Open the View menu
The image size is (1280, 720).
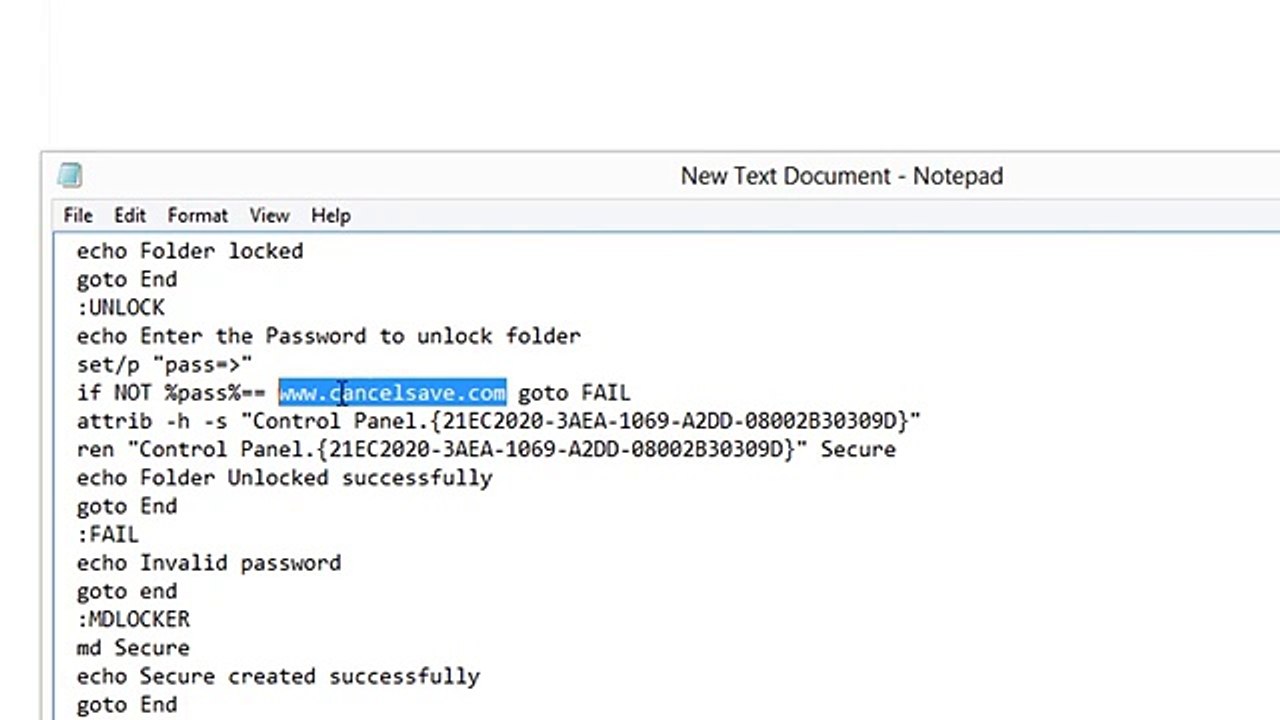click(269, 215)
